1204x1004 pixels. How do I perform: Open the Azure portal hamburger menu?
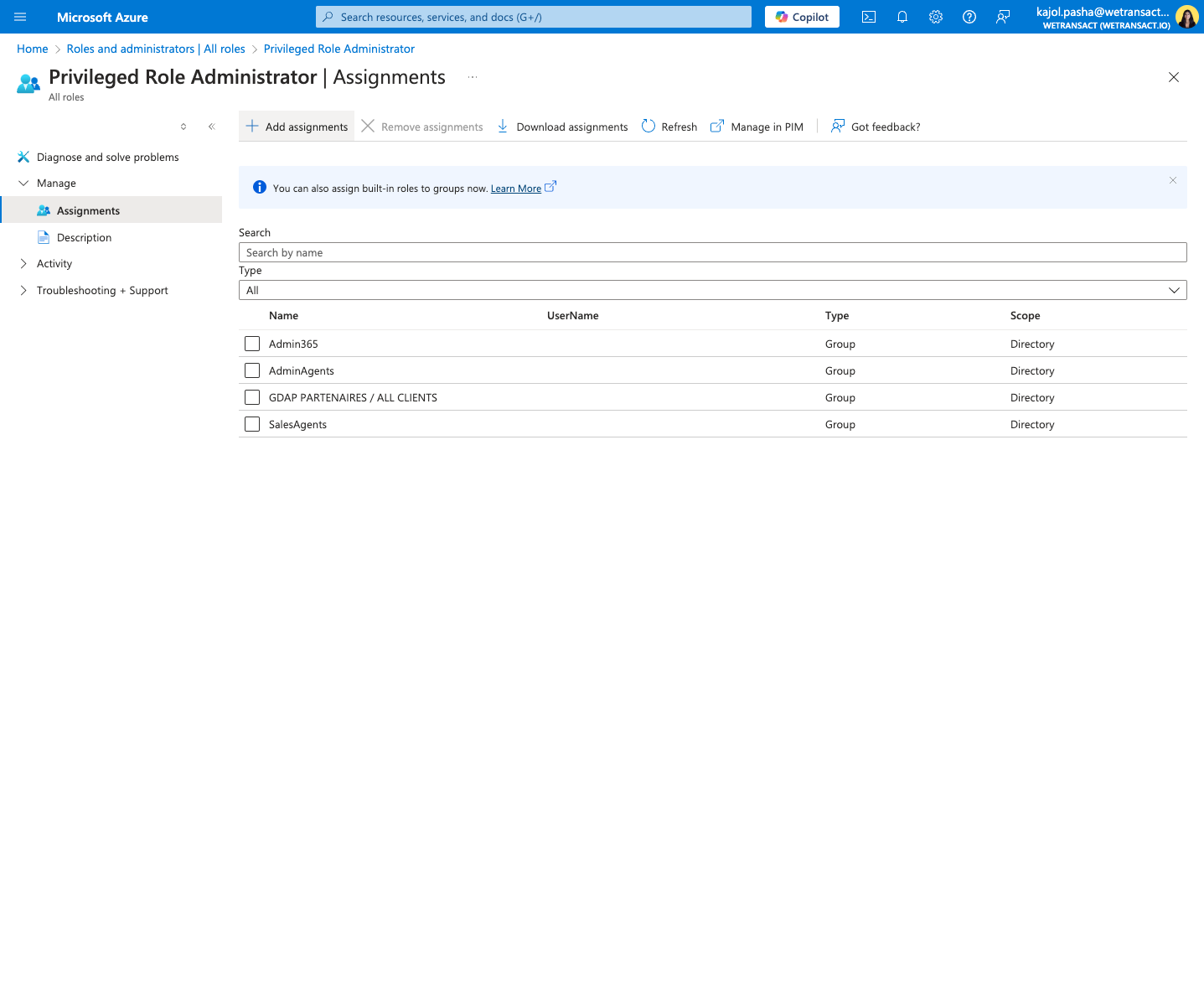click(x=20, y=17)
